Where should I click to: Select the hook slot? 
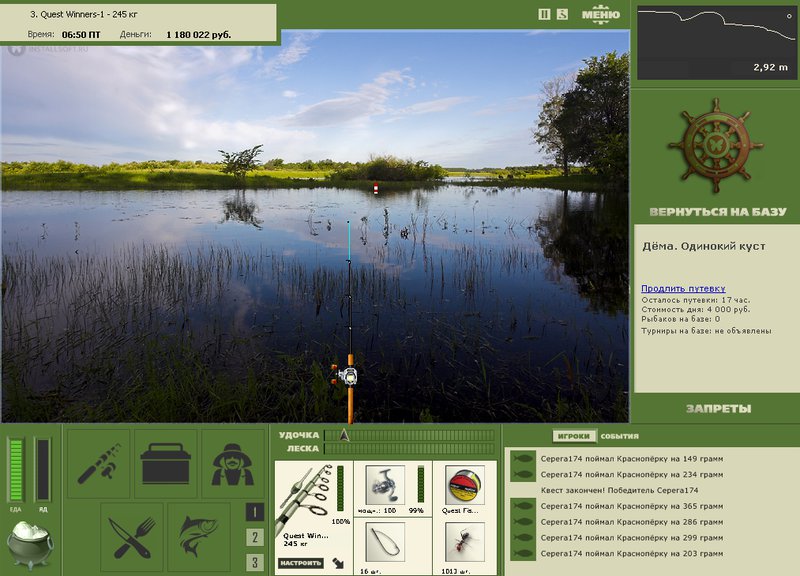385,542
